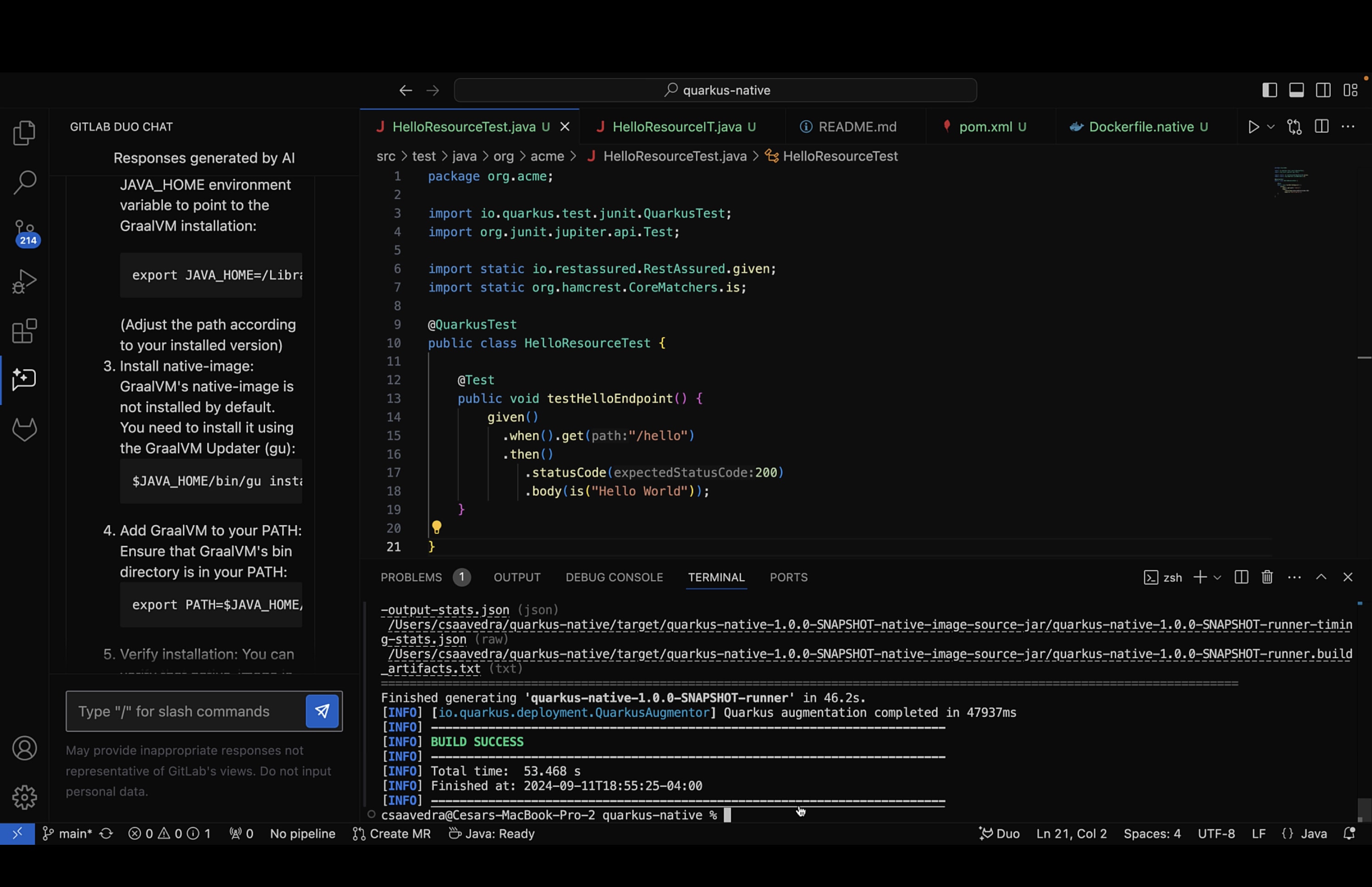The width and height of the screenshot is (1372, 887).
Task: Expand src folder in breadcrumb
Action: (386, 156)
